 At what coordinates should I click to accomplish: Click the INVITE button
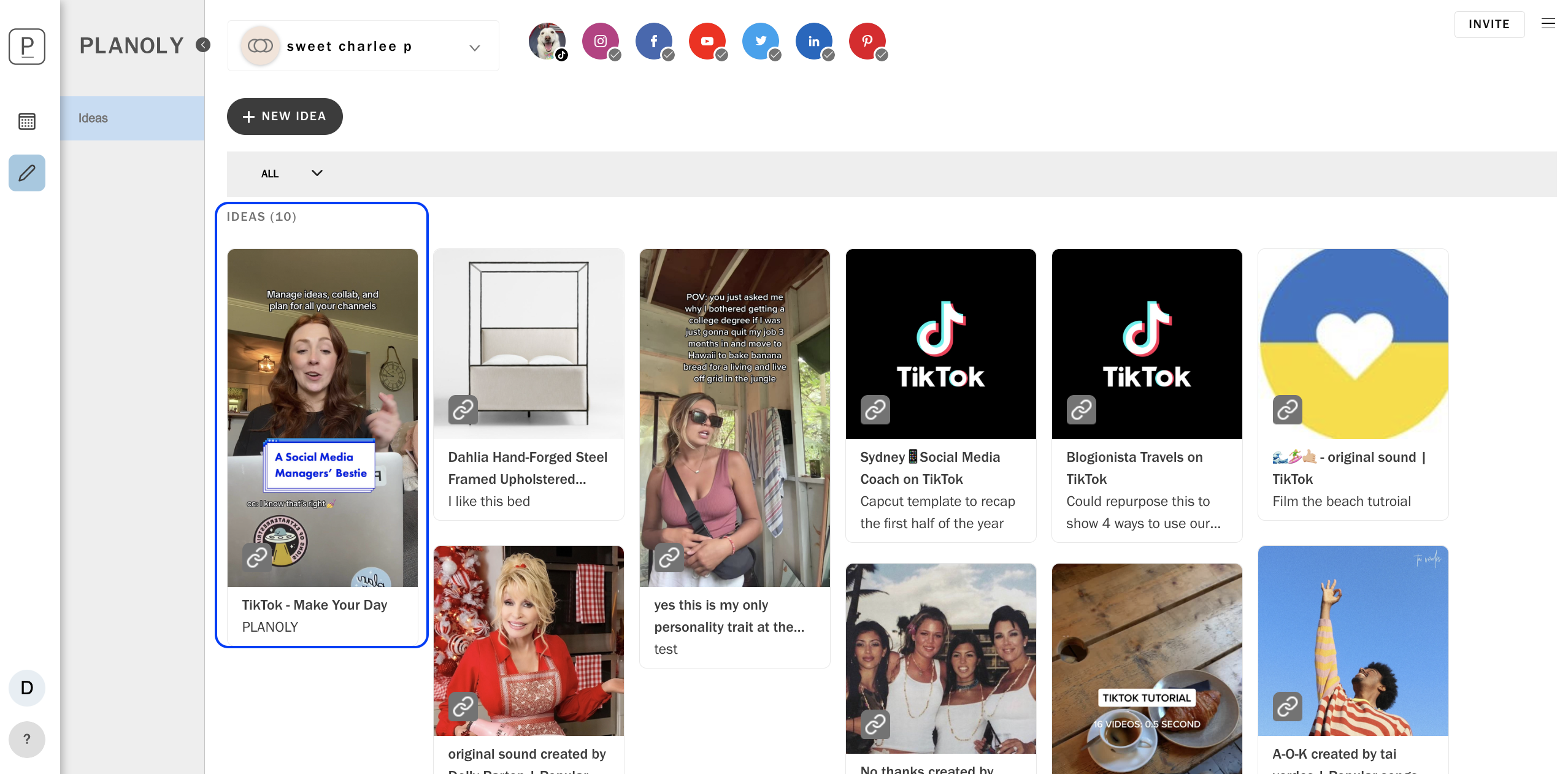[1489, 24]
